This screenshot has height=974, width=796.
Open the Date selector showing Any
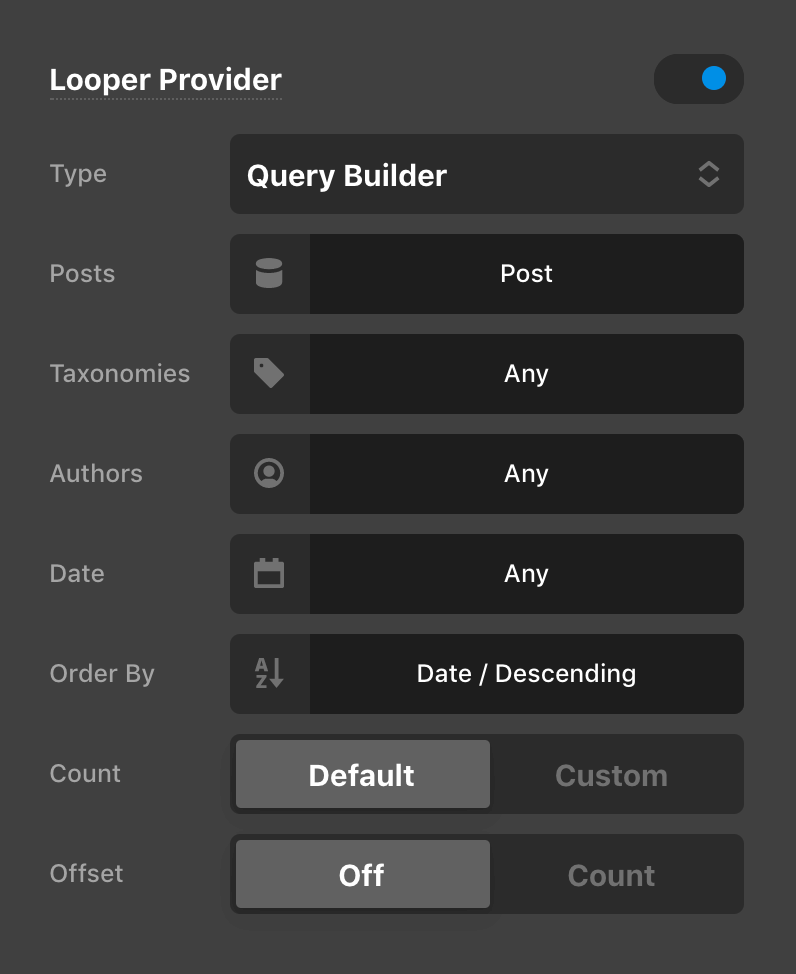(526, 574)
